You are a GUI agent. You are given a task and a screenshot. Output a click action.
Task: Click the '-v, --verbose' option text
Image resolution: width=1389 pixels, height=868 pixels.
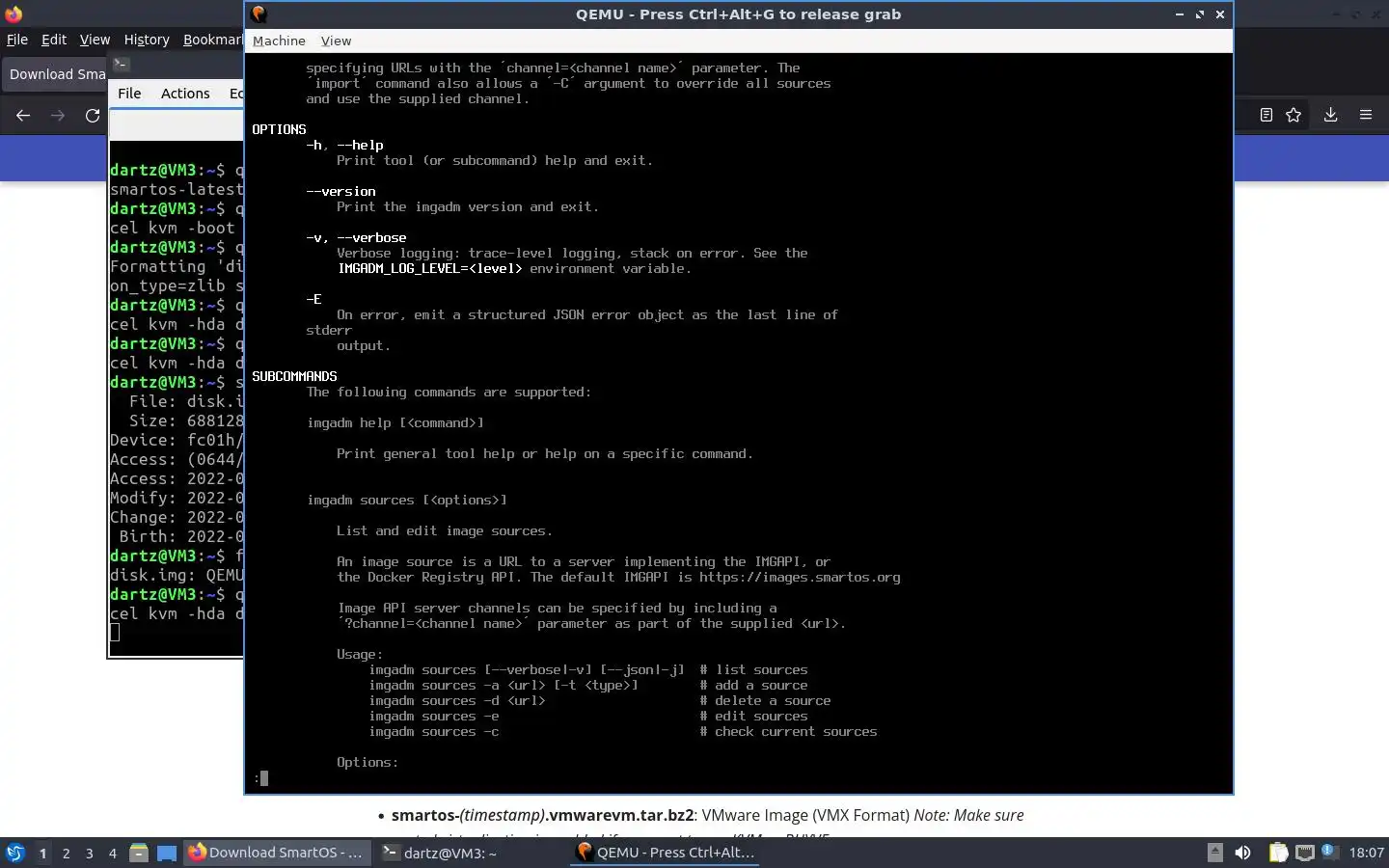coord(356,237)
